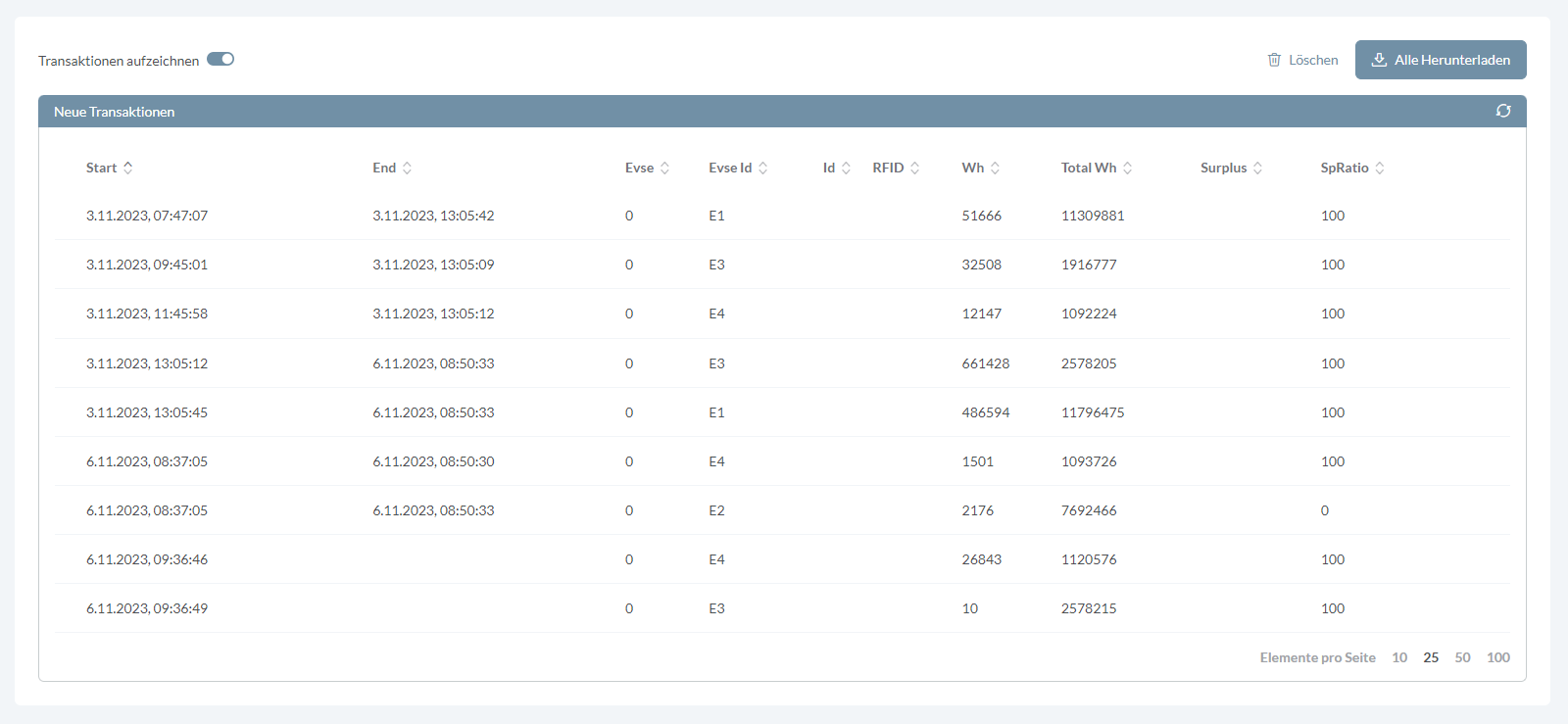Choose 100 elements per page

pyautogui.click(x=1497, y=657)
